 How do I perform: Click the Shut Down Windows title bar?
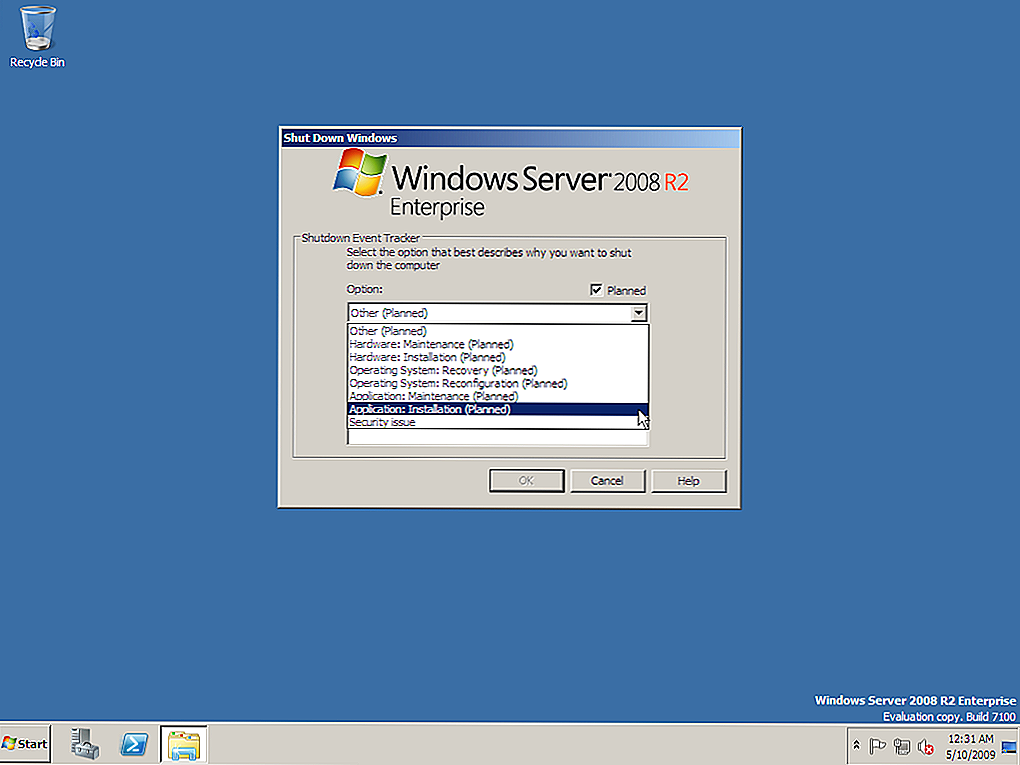pos(510,138)
